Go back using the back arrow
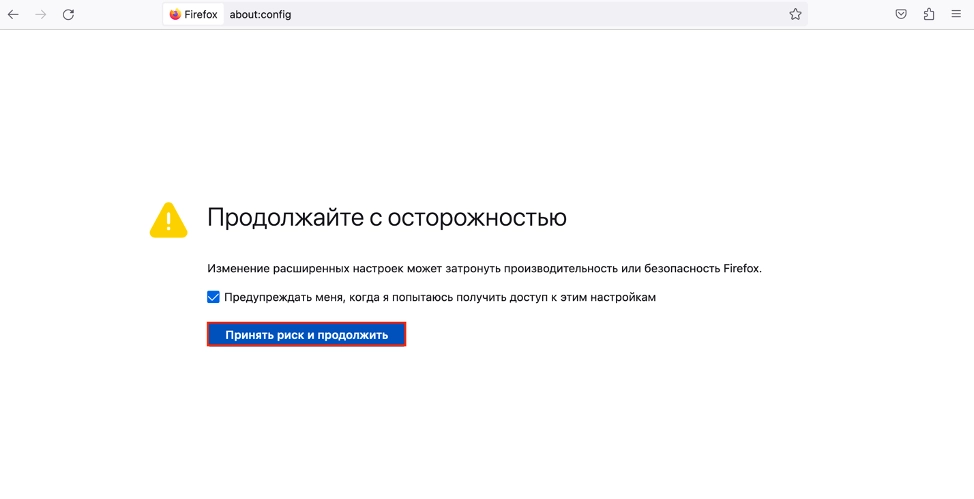The height and width of the screenshot is (499, 974). (13, 14)
